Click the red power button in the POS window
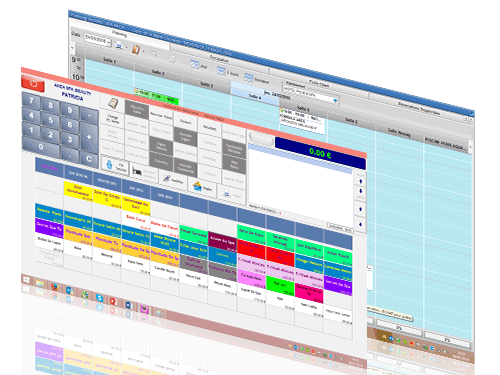The height and width of the screenshot is (375, 500). coord(33,83)
